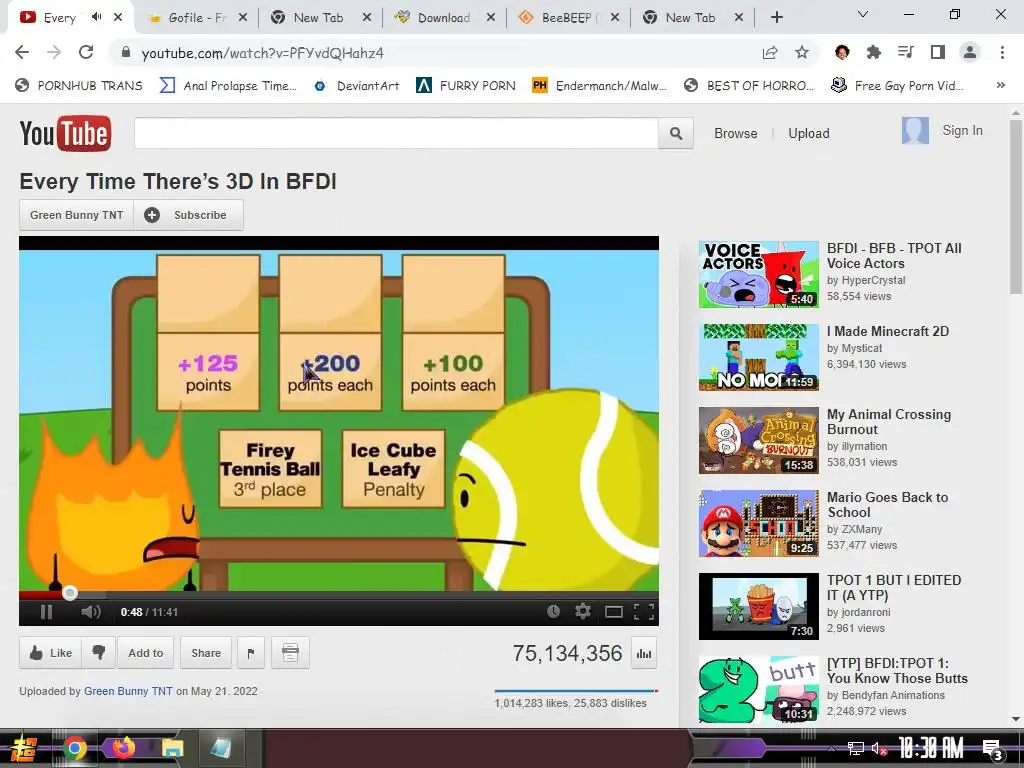The width and height of the screenshot is (1024, 768).
Task: Open the DeviantArt bookmark
Action: coord(357,86)
